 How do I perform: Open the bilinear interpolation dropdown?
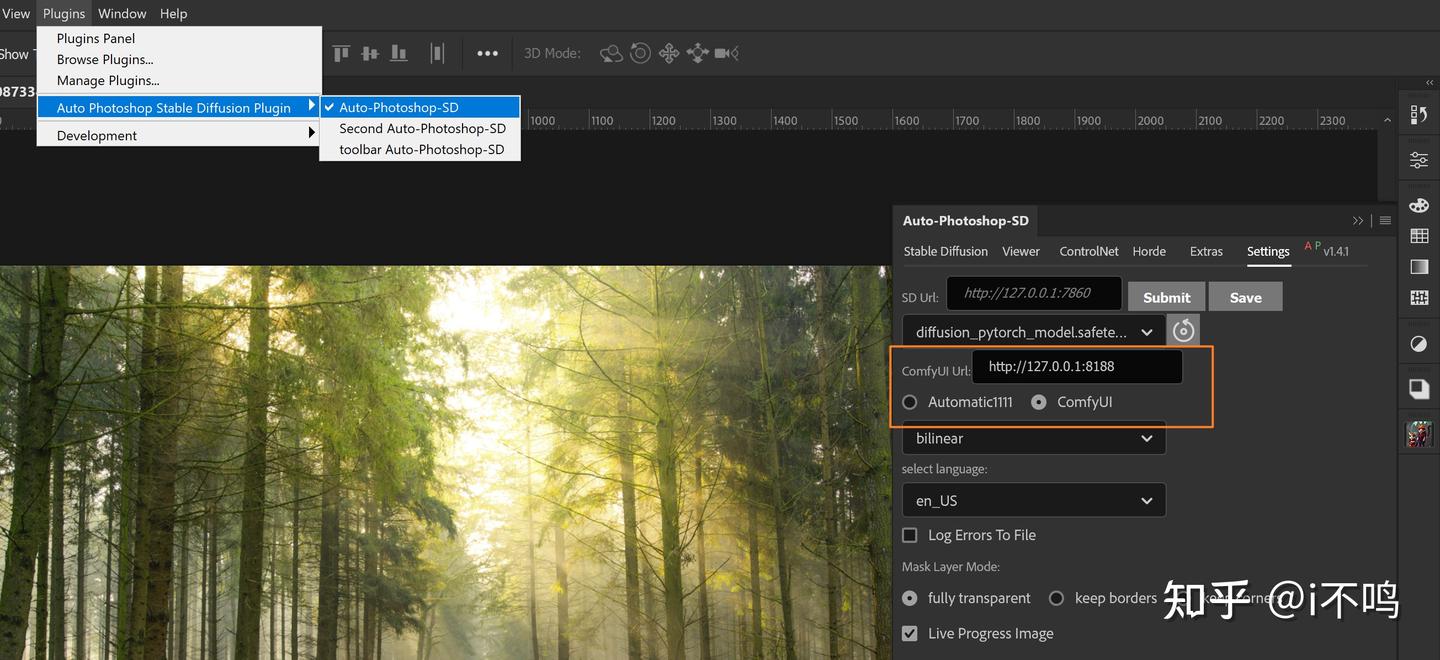[1033, 438]
